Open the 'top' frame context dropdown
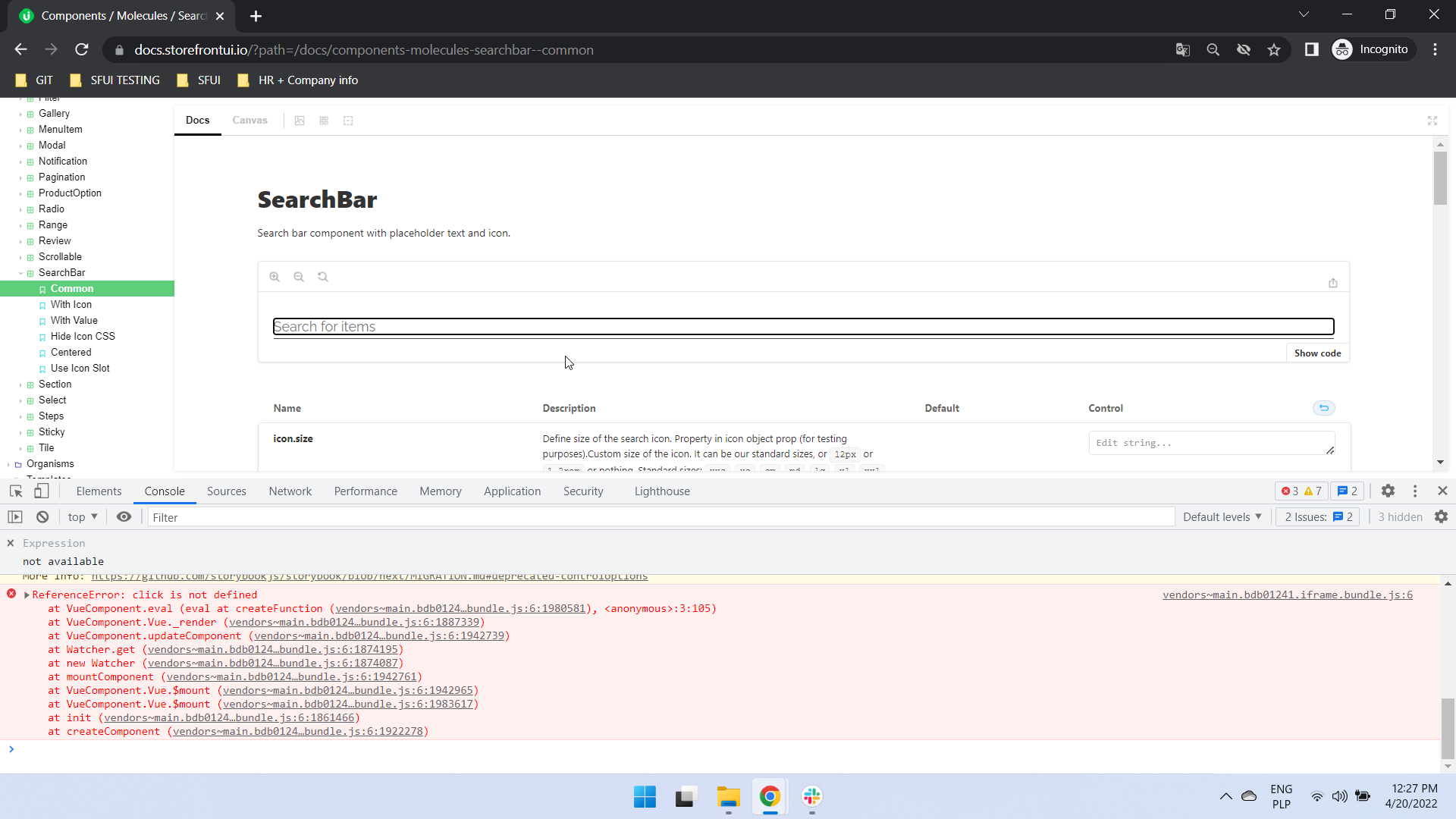The width and height of the screenshot is (1456, 819). [82, 516]
